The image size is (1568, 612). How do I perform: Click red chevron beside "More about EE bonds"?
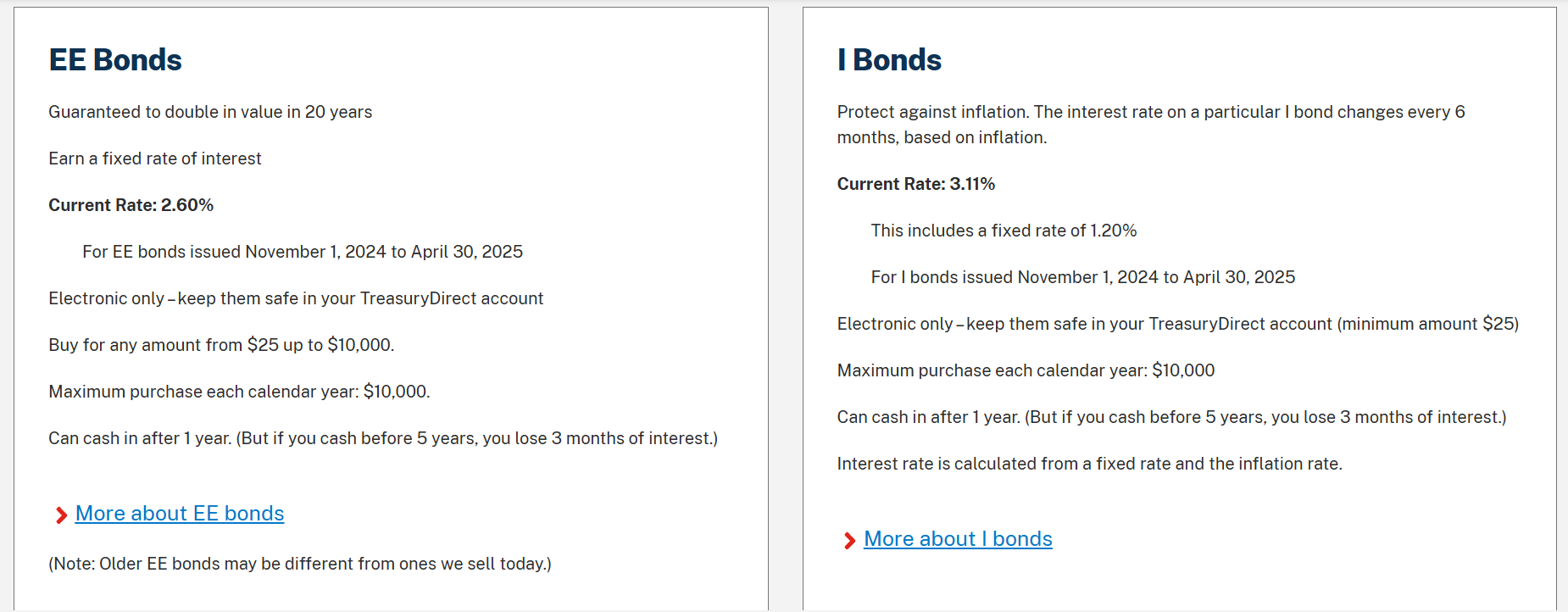(60, 514)
